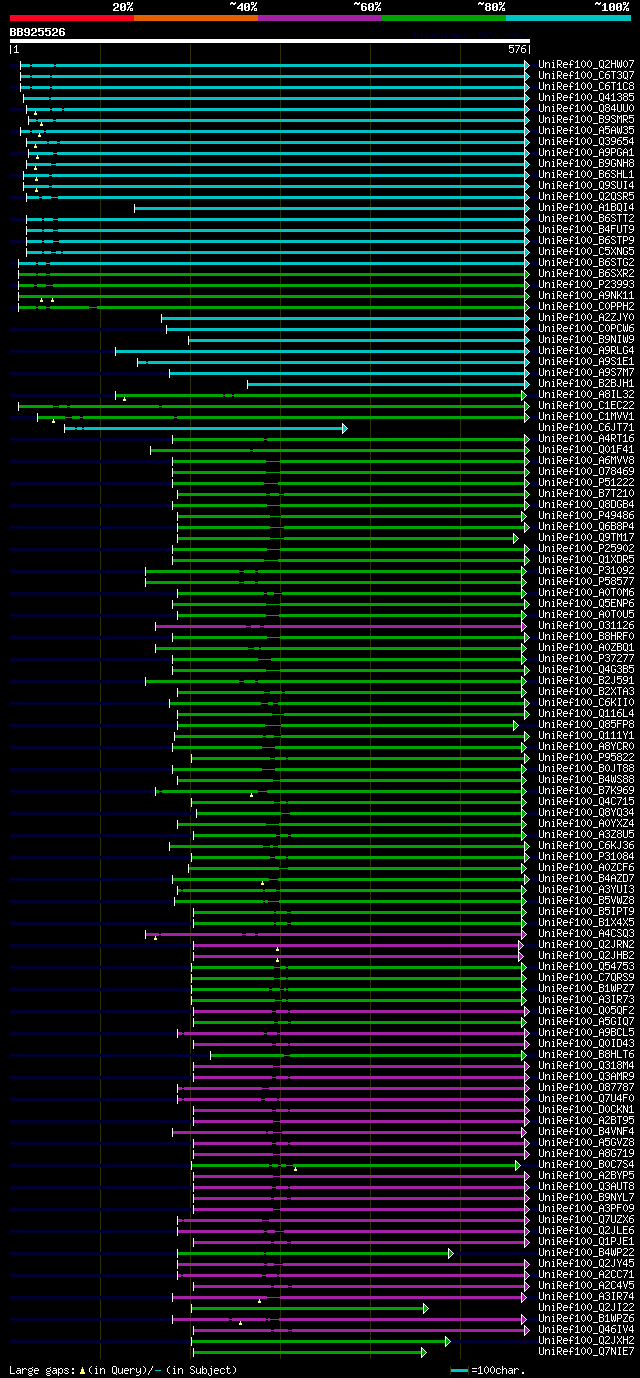
Task: Open hit UniRef100_Q39654
Action: (586, 141)
